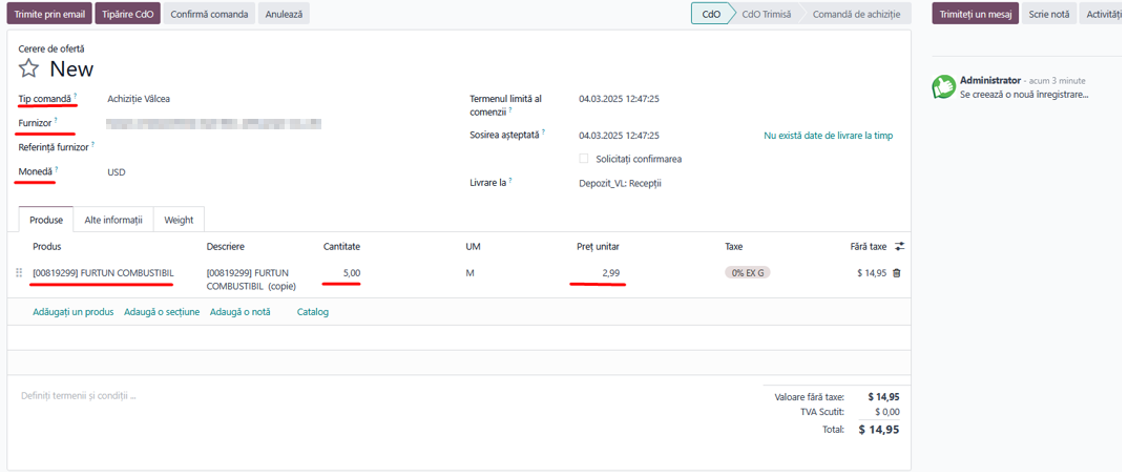Click the Anulează button
1122x472 pixels.
(x=284, y=14)
